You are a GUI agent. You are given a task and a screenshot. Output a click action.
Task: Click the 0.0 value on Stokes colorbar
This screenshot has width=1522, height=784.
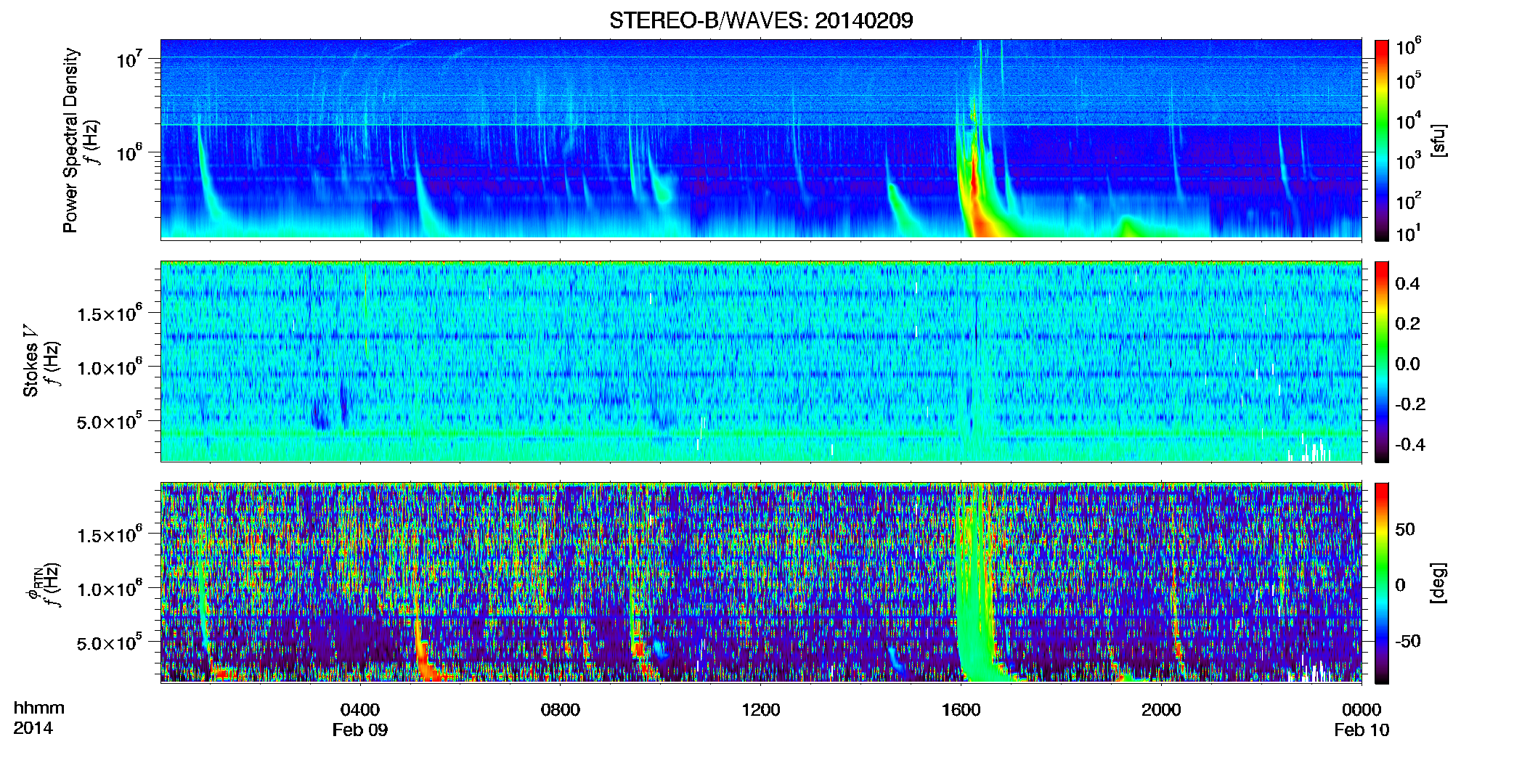[x=1407, y=364]
